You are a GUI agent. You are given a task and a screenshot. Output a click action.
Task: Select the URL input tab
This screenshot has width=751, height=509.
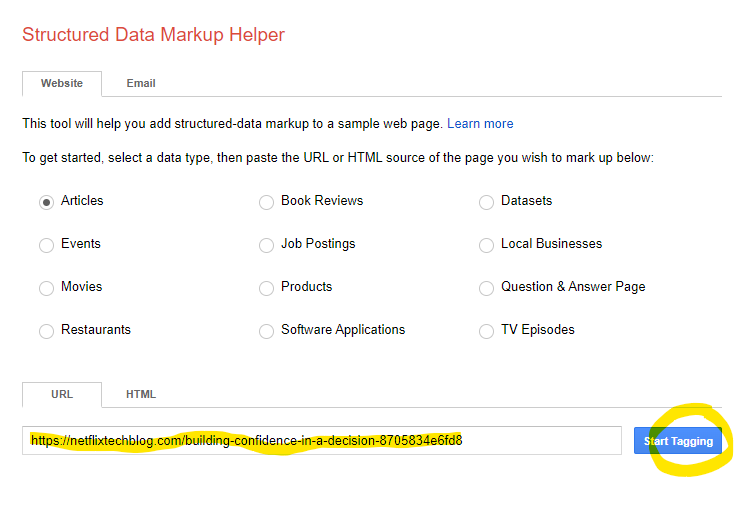coord(62,394)
